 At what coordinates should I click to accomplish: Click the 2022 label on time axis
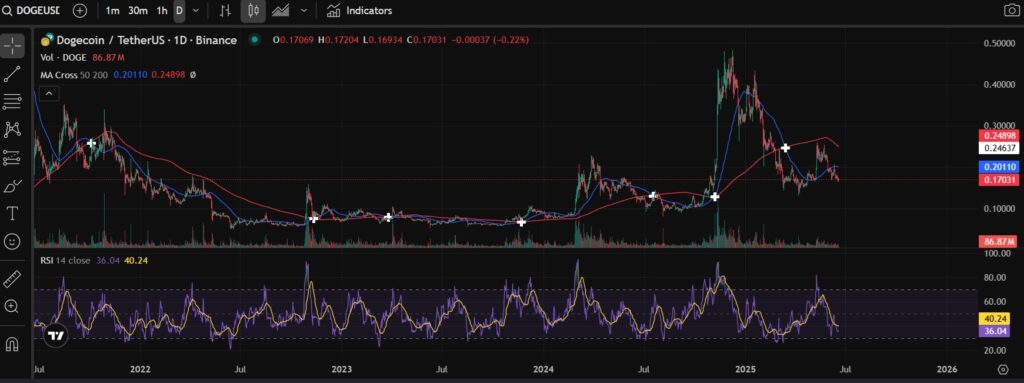point(140,370)
